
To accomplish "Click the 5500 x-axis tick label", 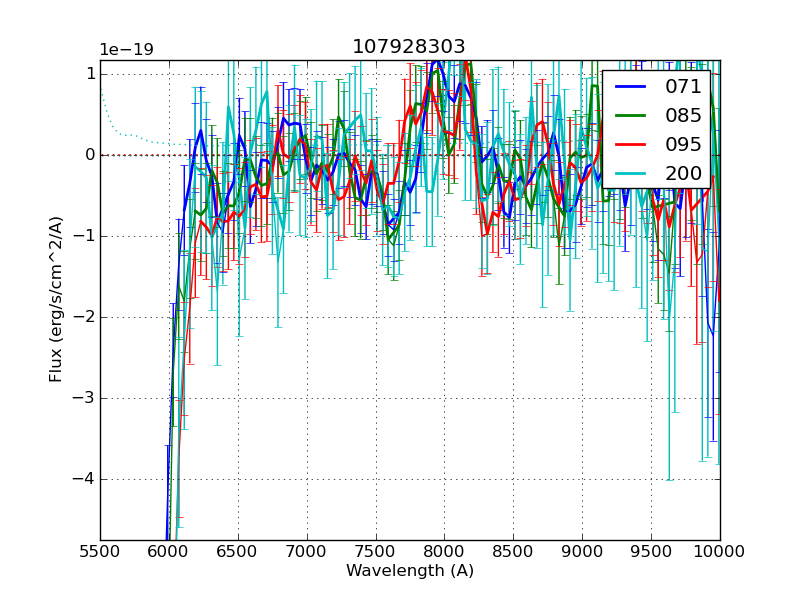I will click(100, 551).
